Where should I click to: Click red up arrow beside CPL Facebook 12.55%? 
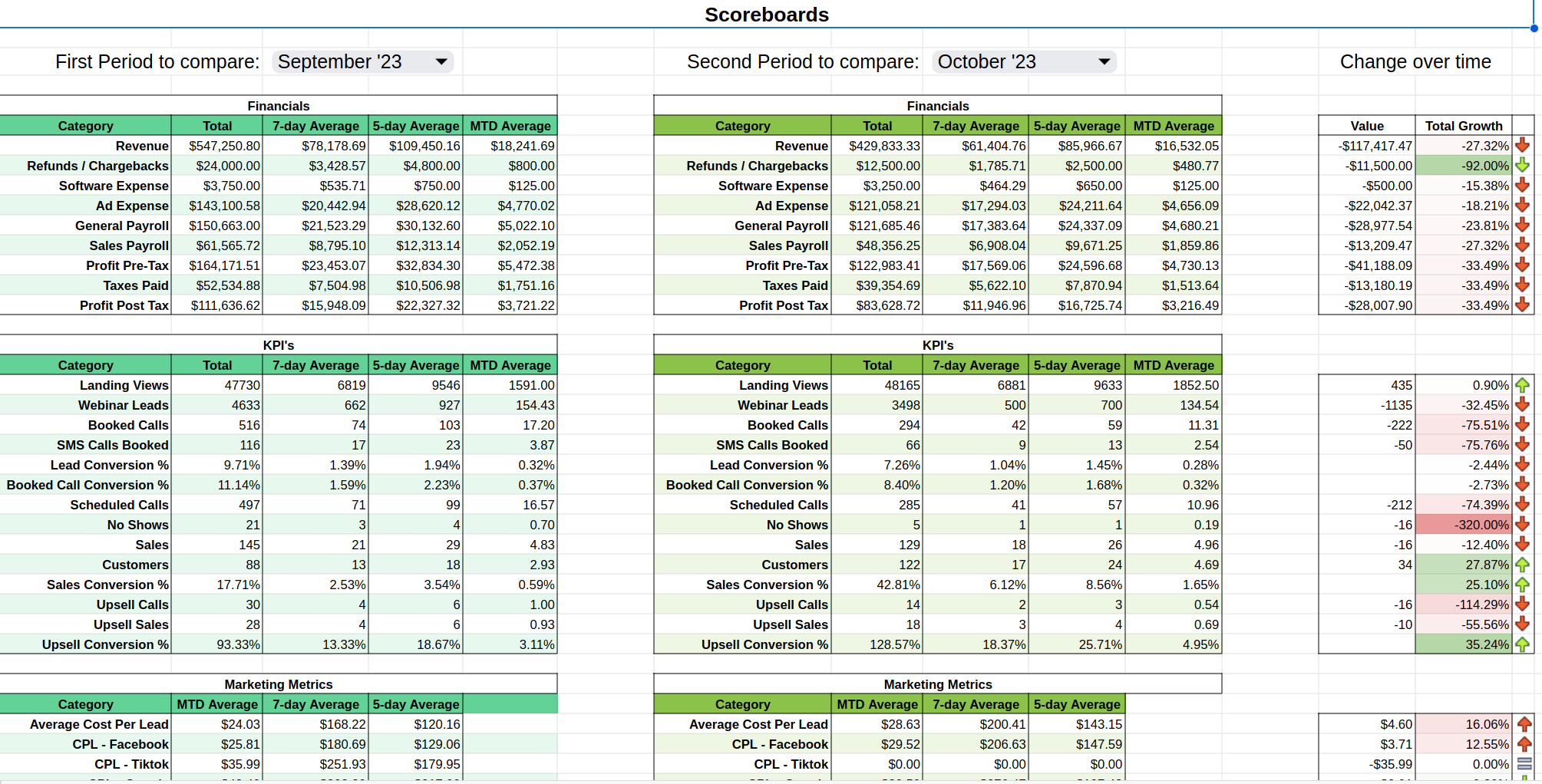(1524, 744)
